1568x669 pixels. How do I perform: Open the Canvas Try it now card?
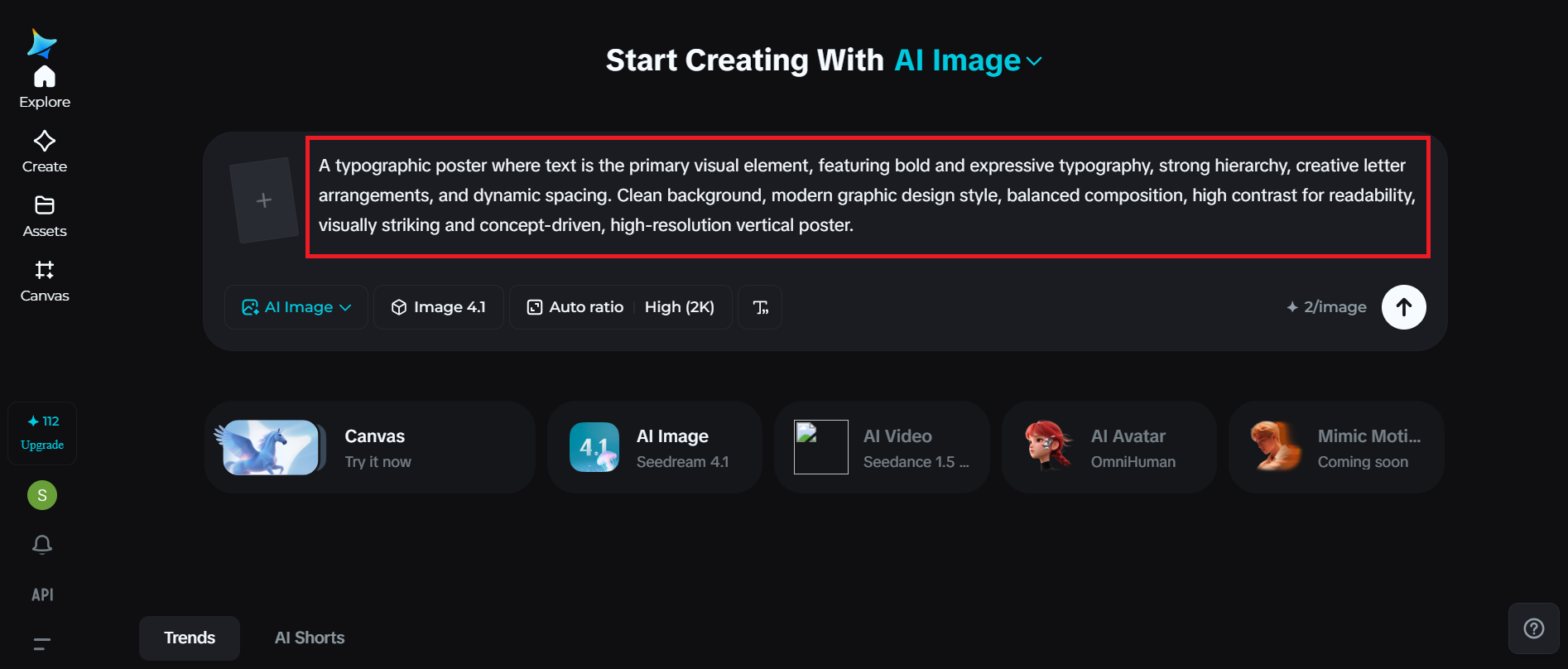[x=369, y=447]
